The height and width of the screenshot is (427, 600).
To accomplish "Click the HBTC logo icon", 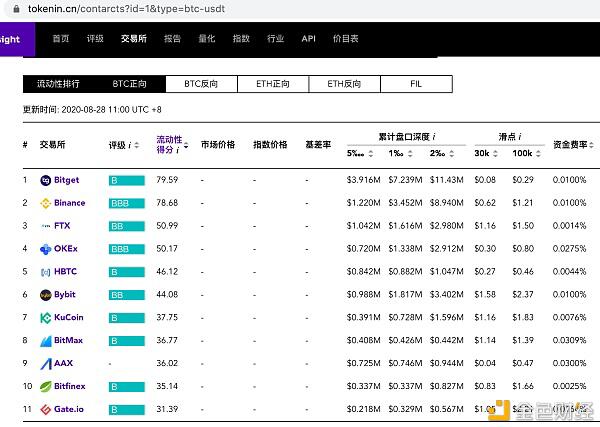I will (x=46, y=272).
